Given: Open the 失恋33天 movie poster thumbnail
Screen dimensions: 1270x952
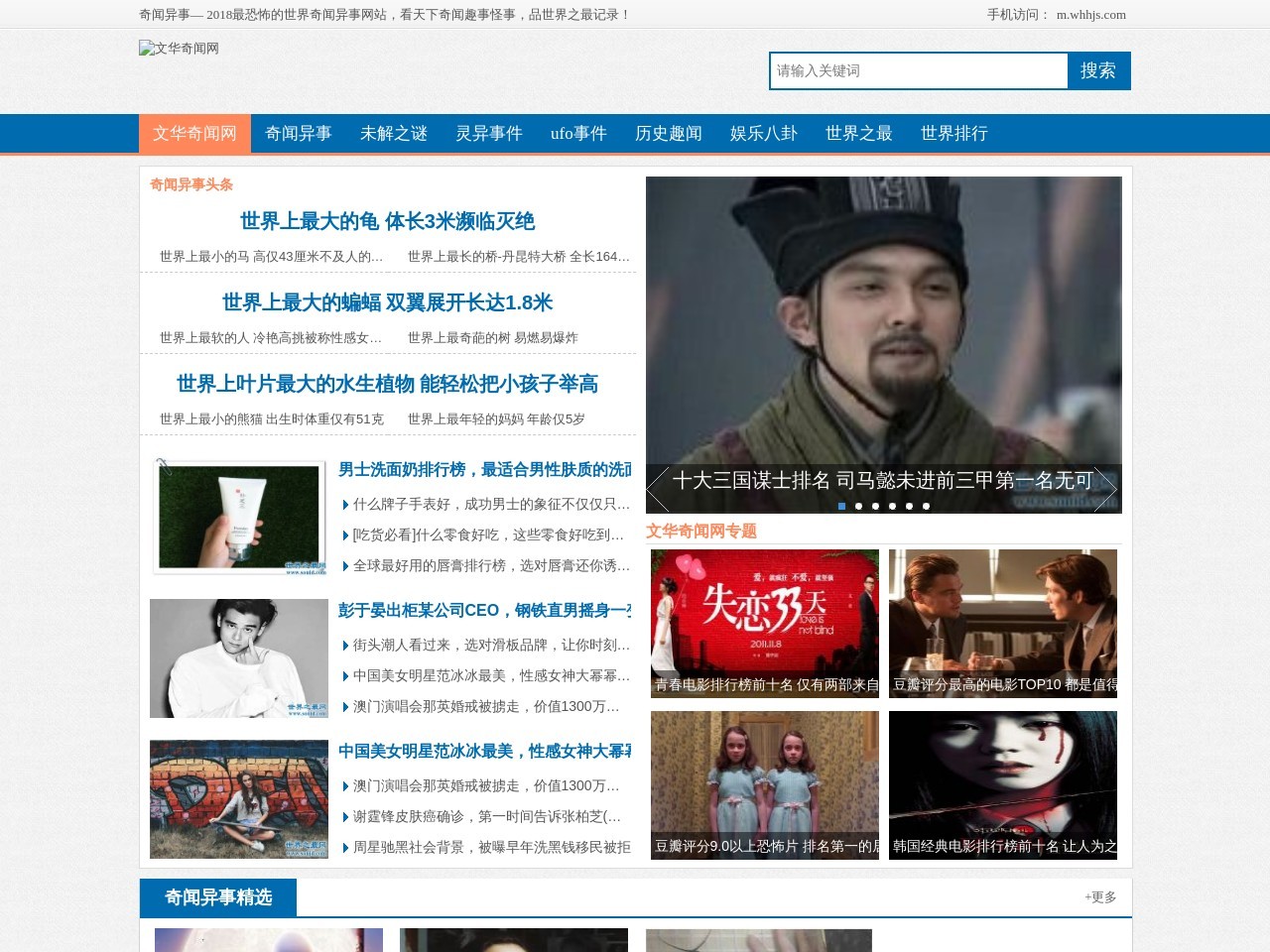Looking at the screenshot, I should pyautogui.click(x=765, y=624).
